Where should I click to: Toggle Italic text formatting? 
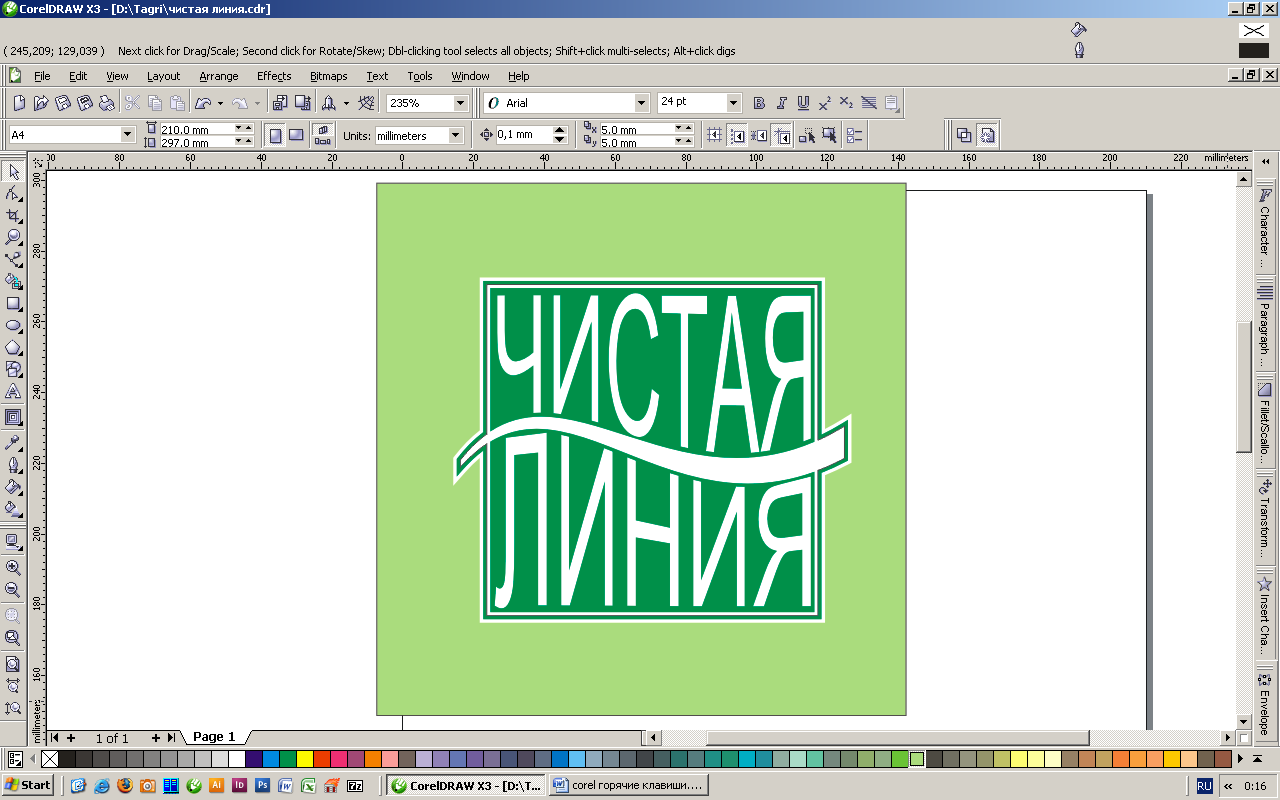[781, 103]
